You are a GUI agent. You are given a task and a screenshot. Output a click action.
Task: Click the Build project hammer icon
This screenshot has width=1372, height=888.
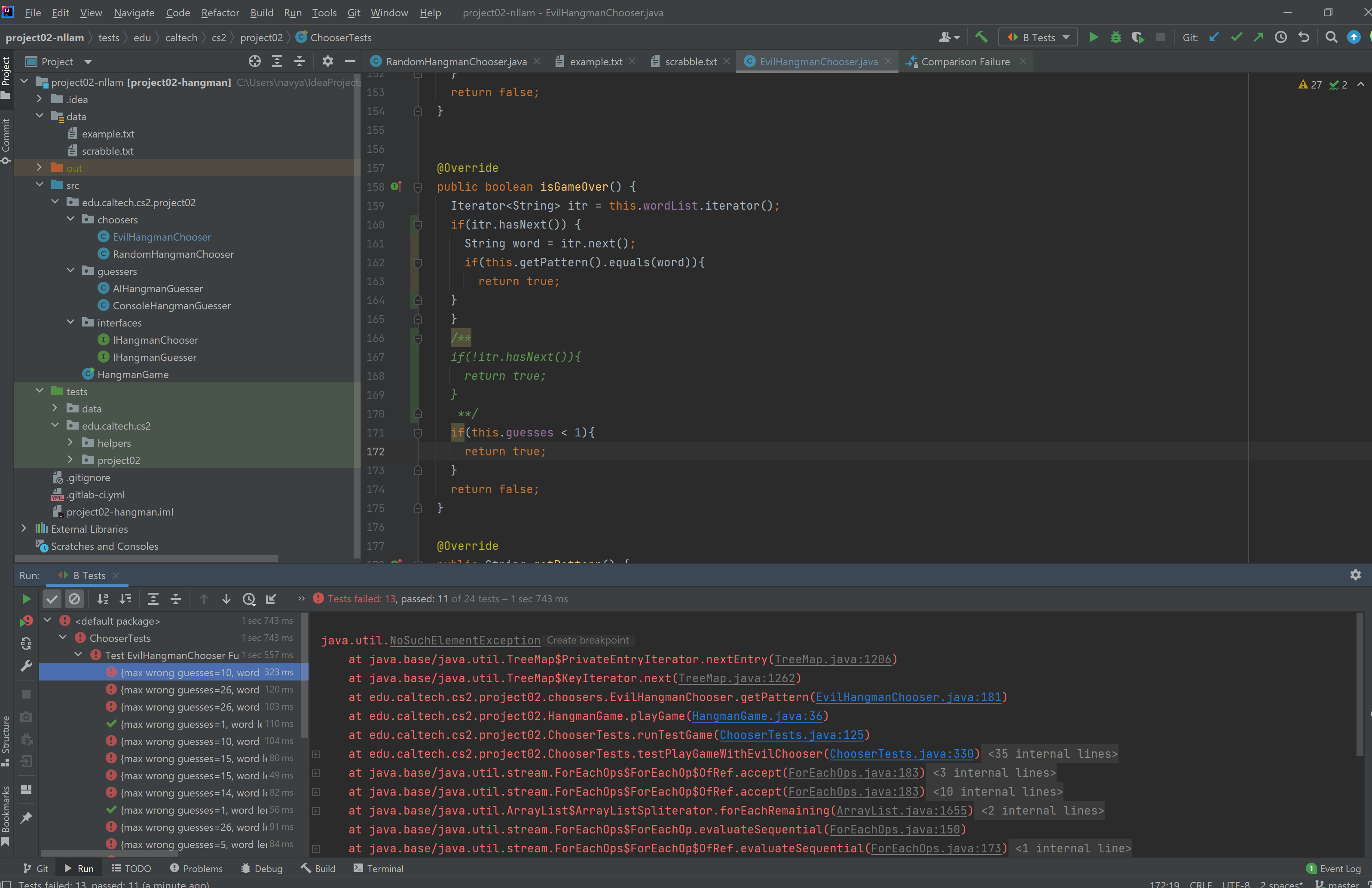pos(981,37)
